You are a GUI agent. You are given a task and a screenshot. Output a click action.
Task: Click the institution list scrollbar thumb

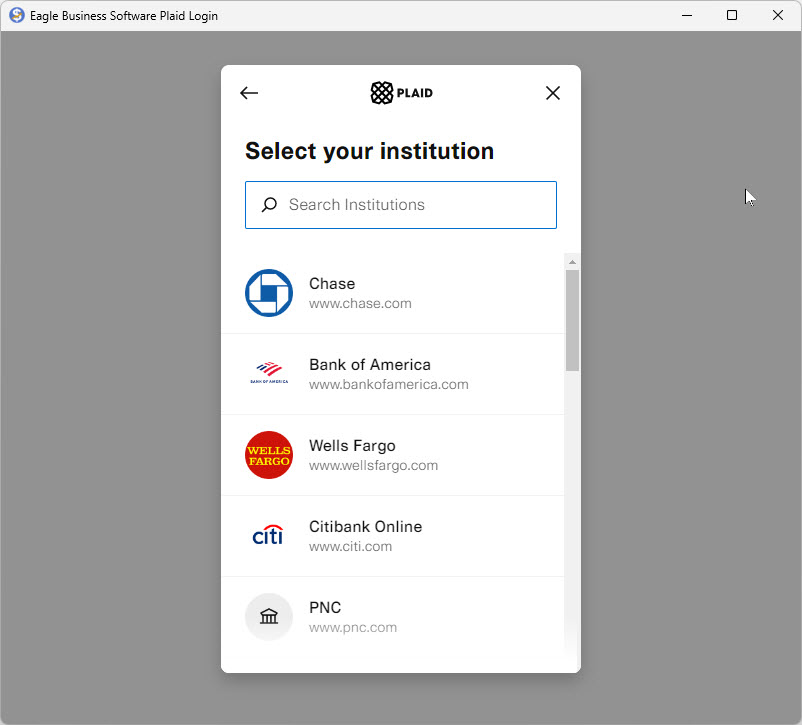click(x=572, y=320)
